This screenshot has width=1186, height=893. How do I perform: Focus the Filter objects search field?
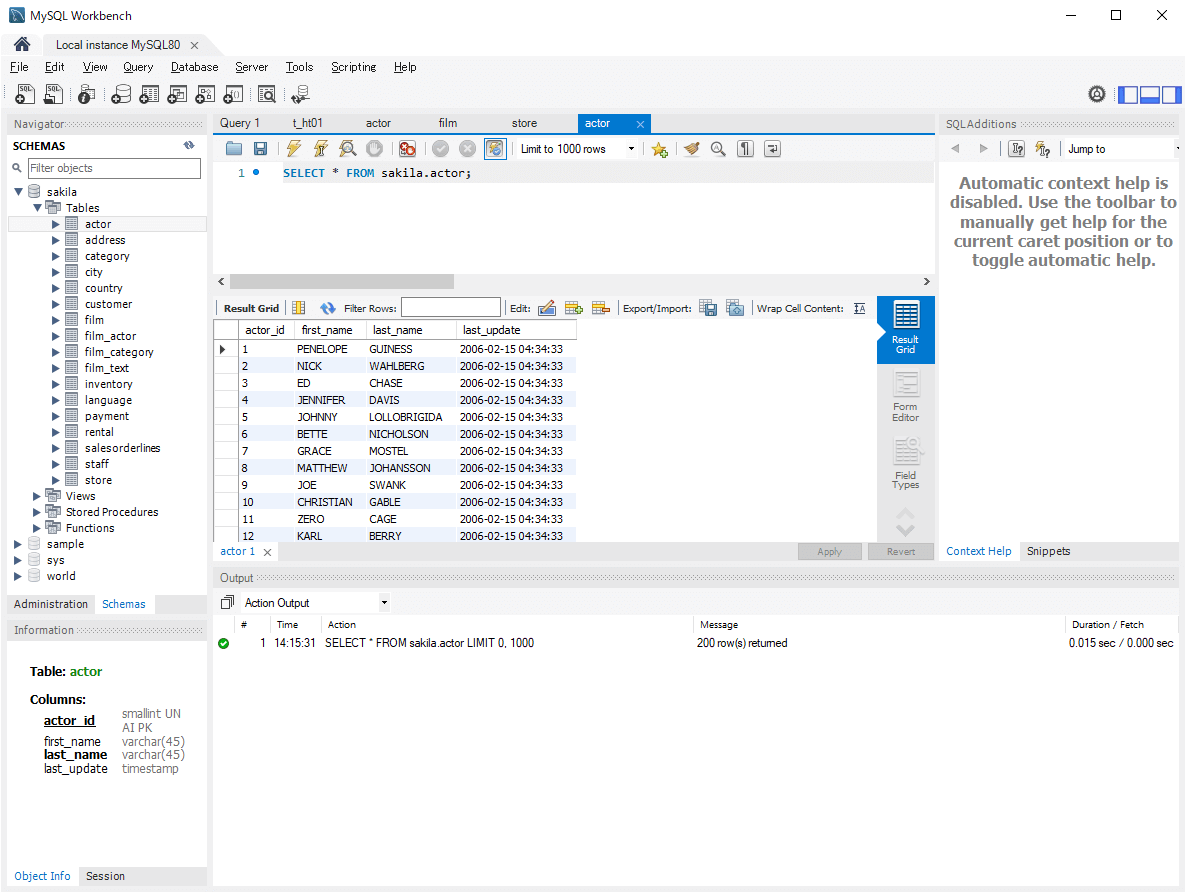(114, 168)
